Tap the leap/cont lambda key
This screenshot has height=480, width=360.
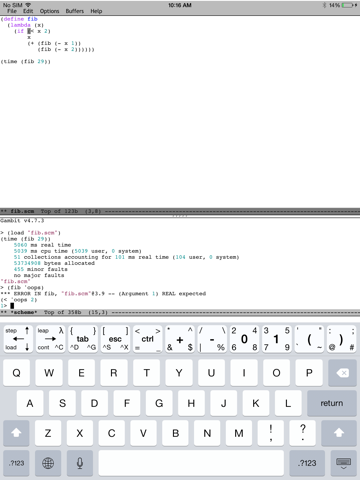[x=50, y=339]
